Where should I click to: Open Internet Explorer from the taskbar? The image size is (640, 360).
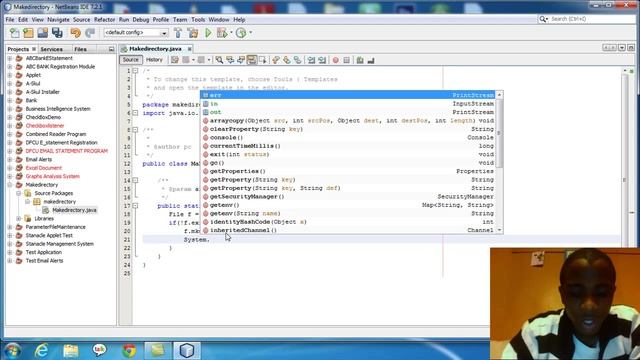41,351
